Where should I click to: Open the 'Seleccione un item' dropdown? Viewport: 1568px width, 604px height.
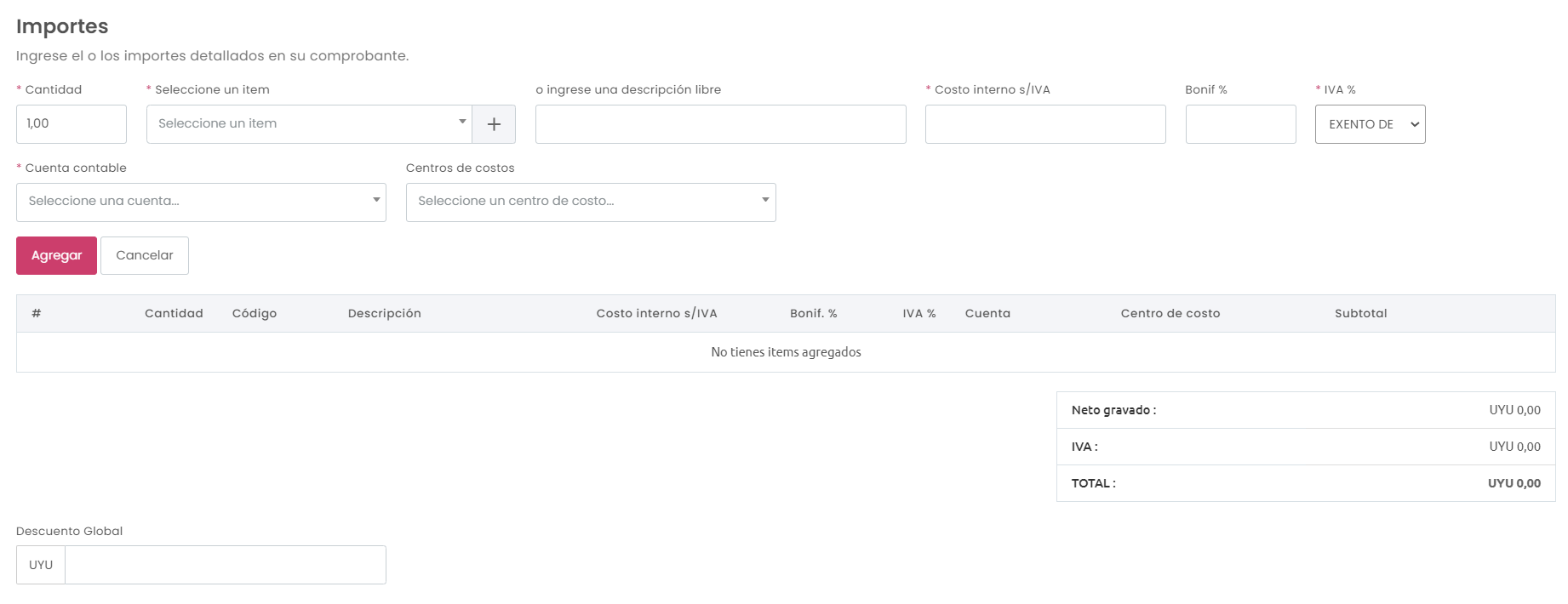(309, 124)
